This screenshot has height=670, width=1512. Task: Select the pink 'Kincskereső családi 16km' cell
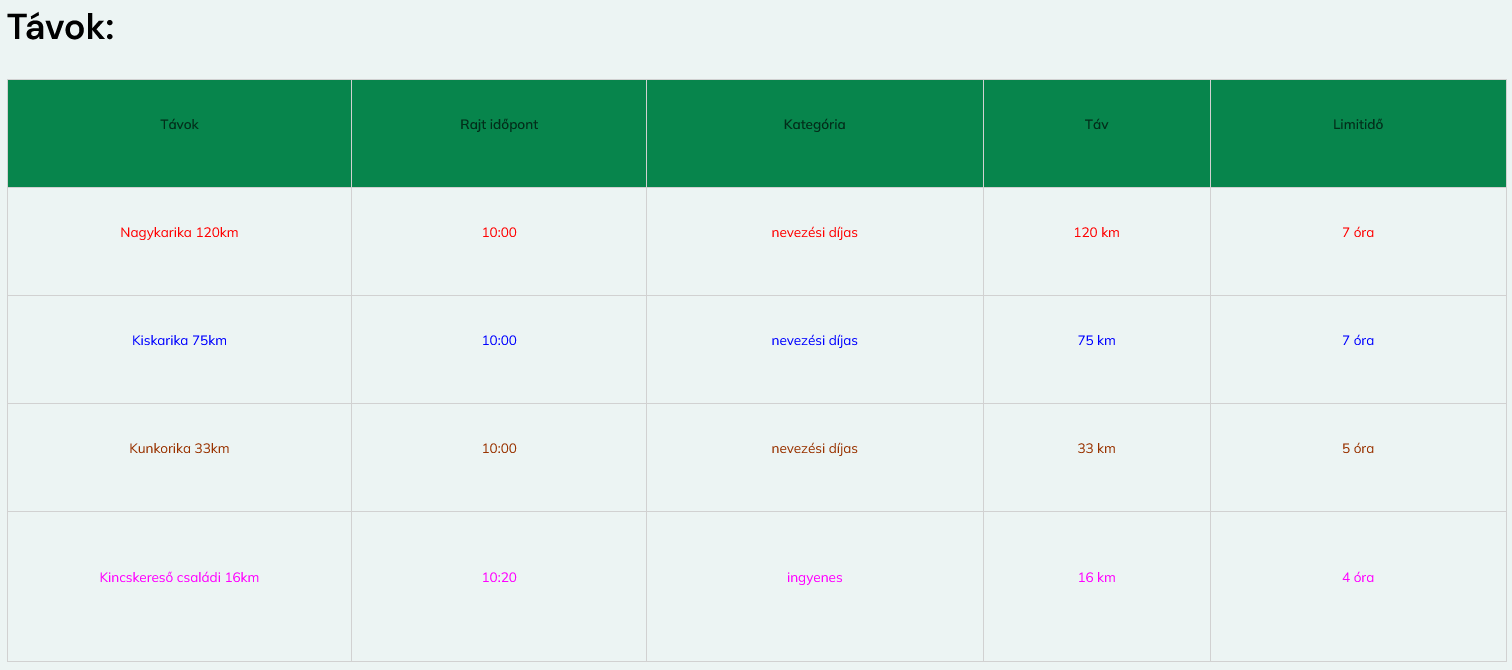179,578
